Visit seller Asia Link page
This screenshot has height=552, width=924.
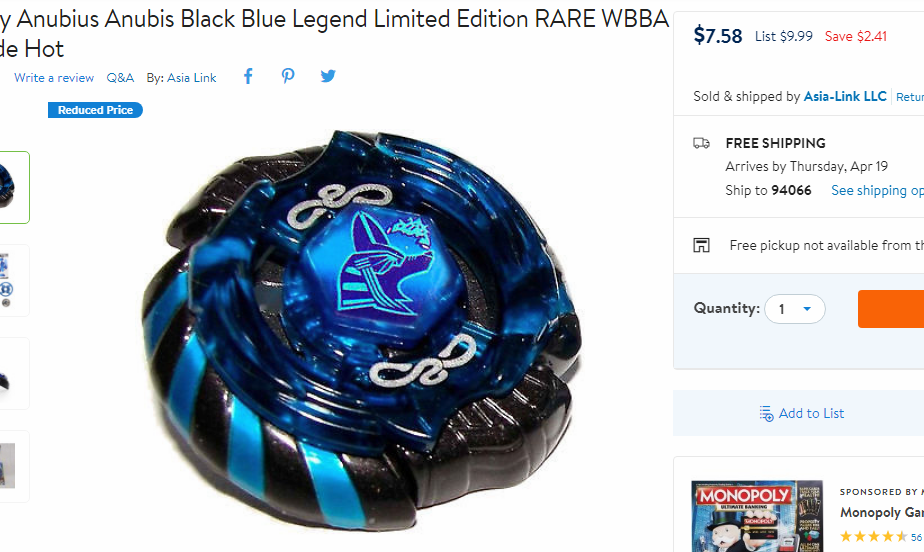click(192, 78)
